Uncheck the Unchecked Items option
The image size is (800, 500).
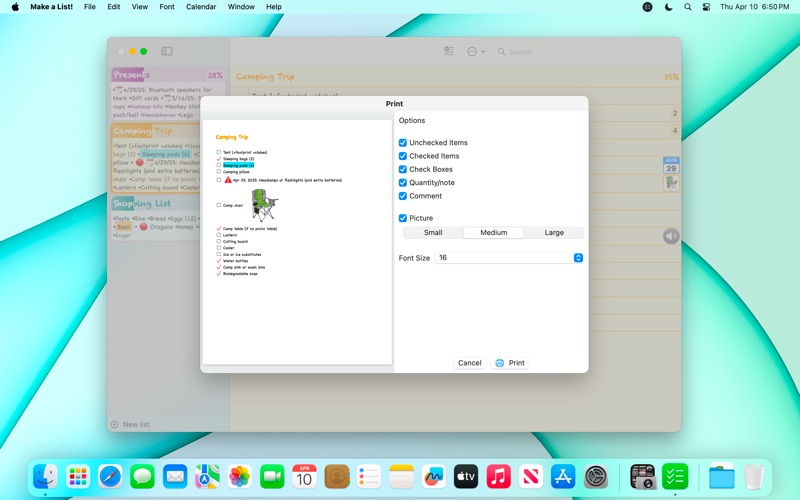pyautogui.click(x=403, y=143)
